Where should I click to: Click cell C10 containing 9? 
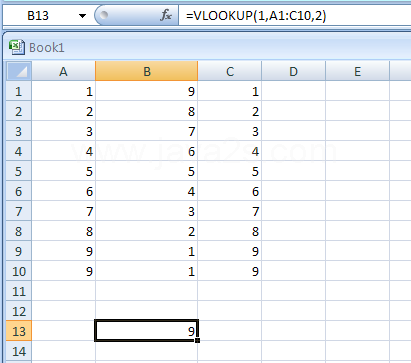[230, 271]
